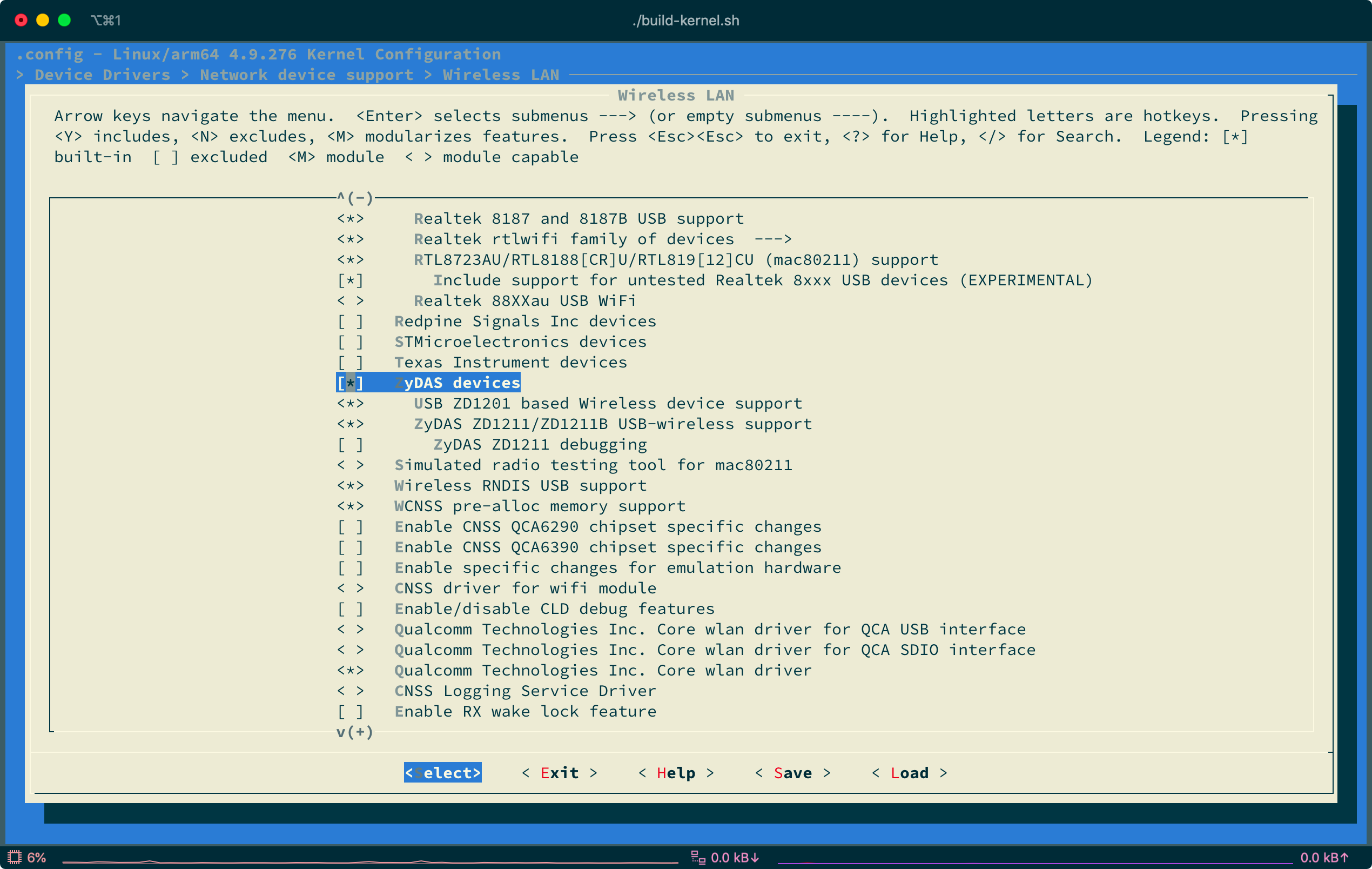Click the green zoom window button

click(x=64, y=20)
